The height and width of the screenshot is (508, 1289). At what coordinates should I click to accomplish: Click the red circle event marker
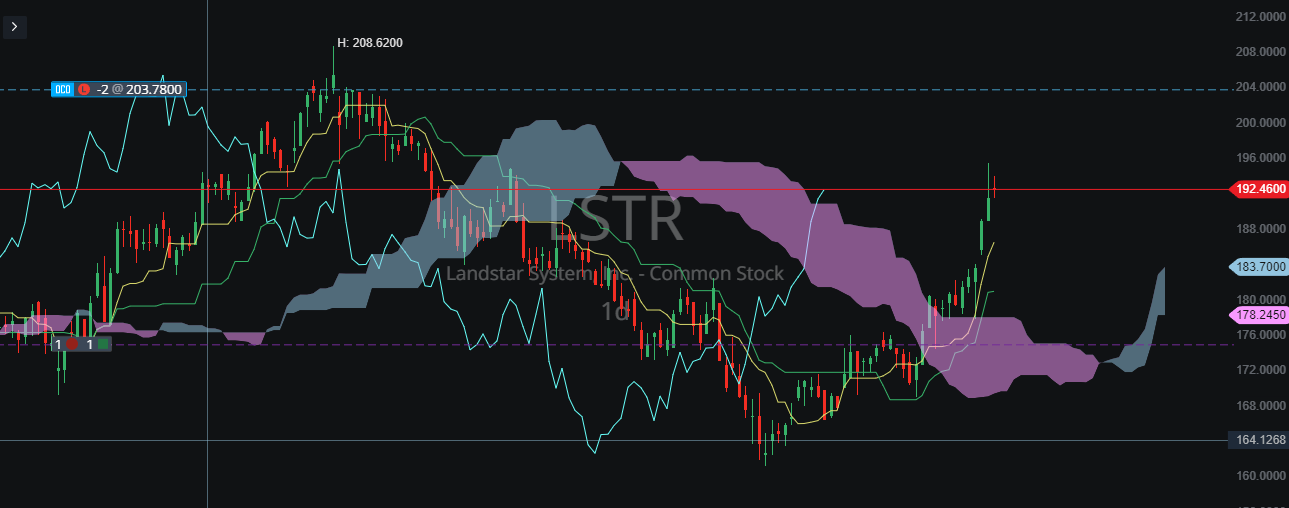tap(72, 344)
